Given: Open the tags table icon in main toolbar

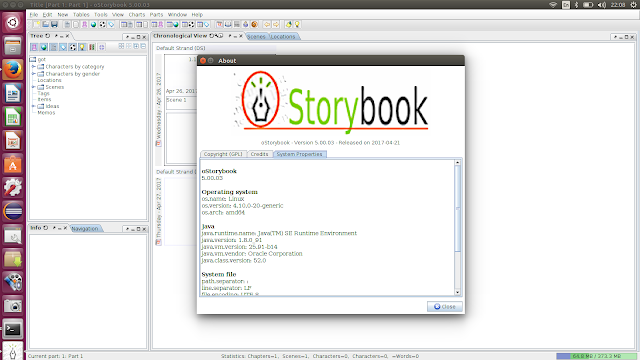Looking at the screenshot, I should tap(203, 24).
